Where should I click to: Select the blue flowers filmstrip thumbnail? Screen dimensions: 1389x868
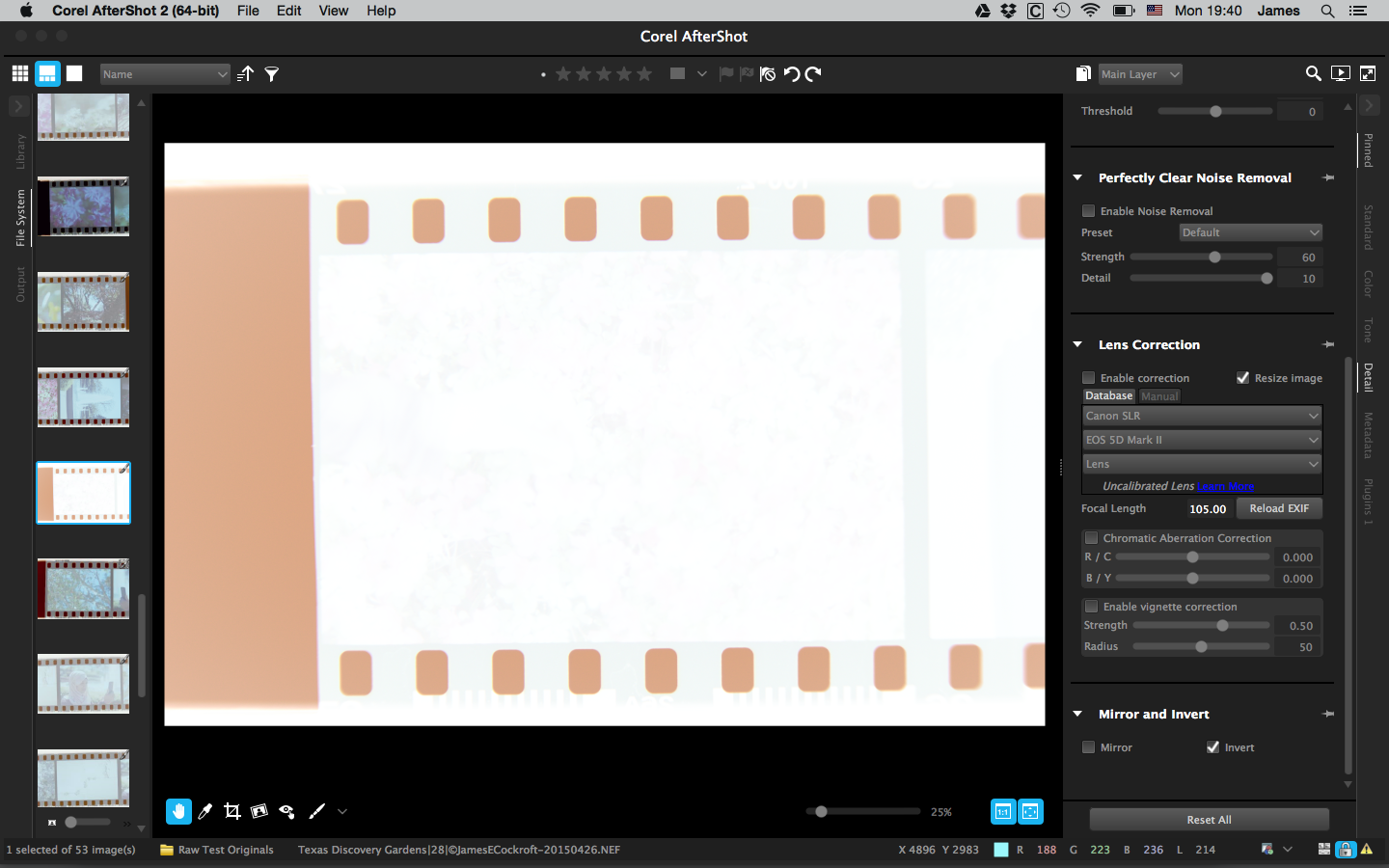[83, 206]
